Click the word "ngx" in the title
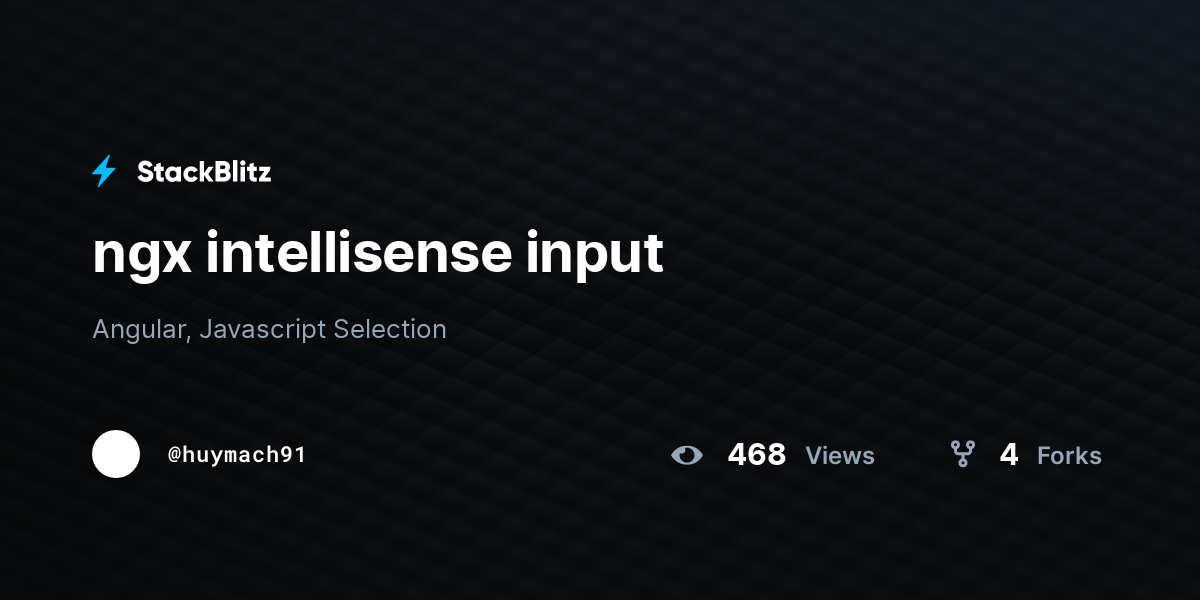 tap(141, 256)
